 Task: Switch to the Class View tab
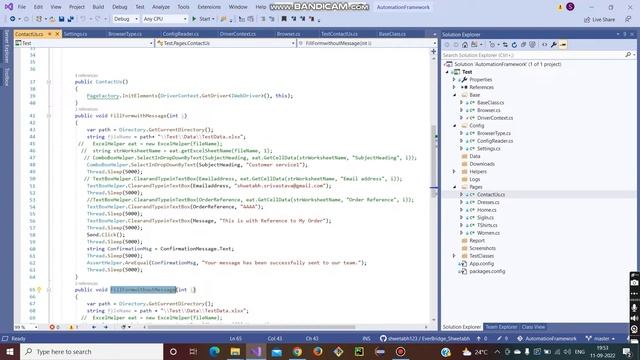[x=533, y=327]
